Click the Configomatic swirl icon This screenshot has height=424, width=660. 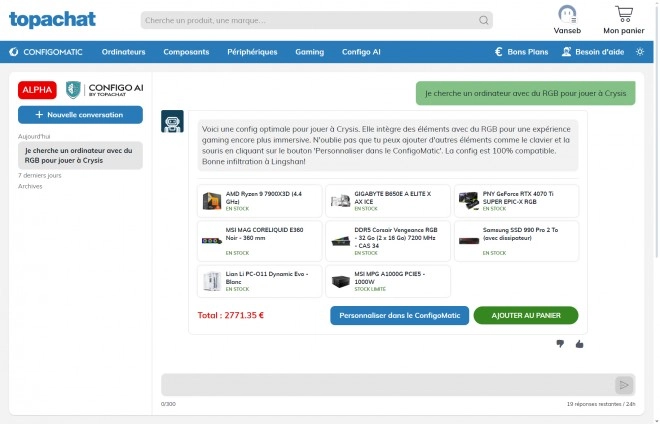click(14, 52)
